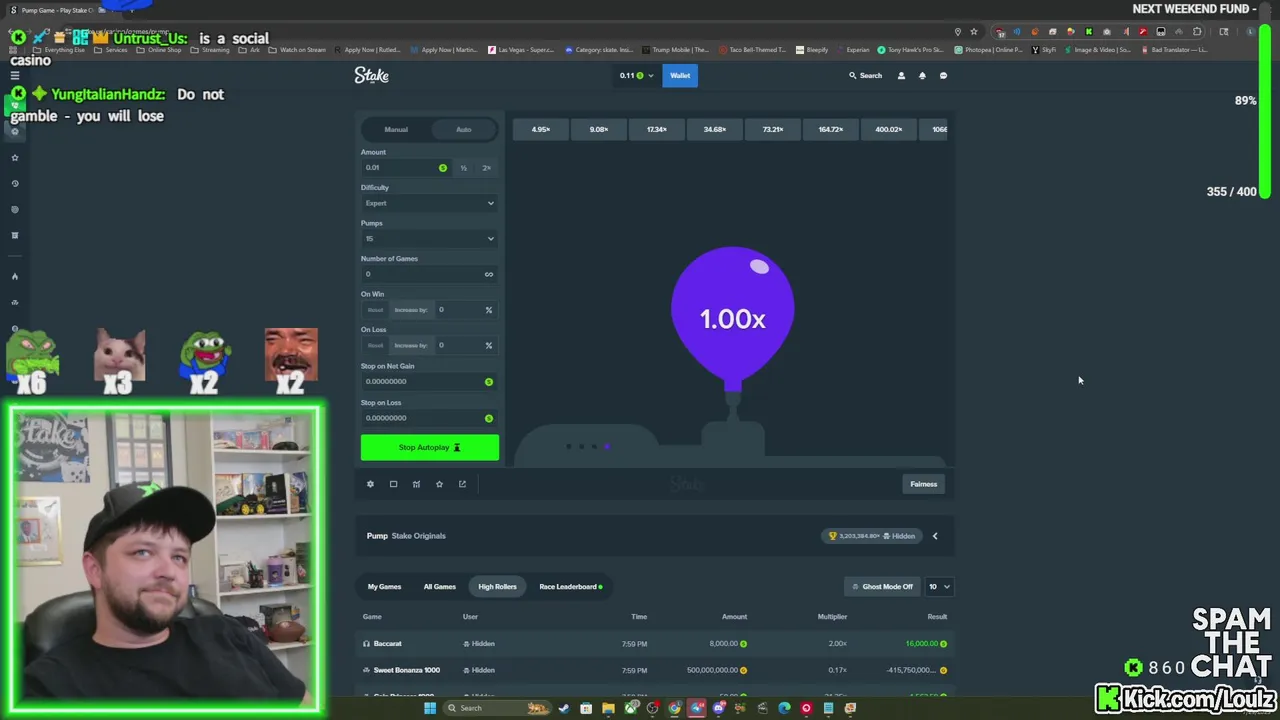Click Sweet Bonanza 1000 in the table
Screen dimensions: 1280x720
tap(406, 670)
